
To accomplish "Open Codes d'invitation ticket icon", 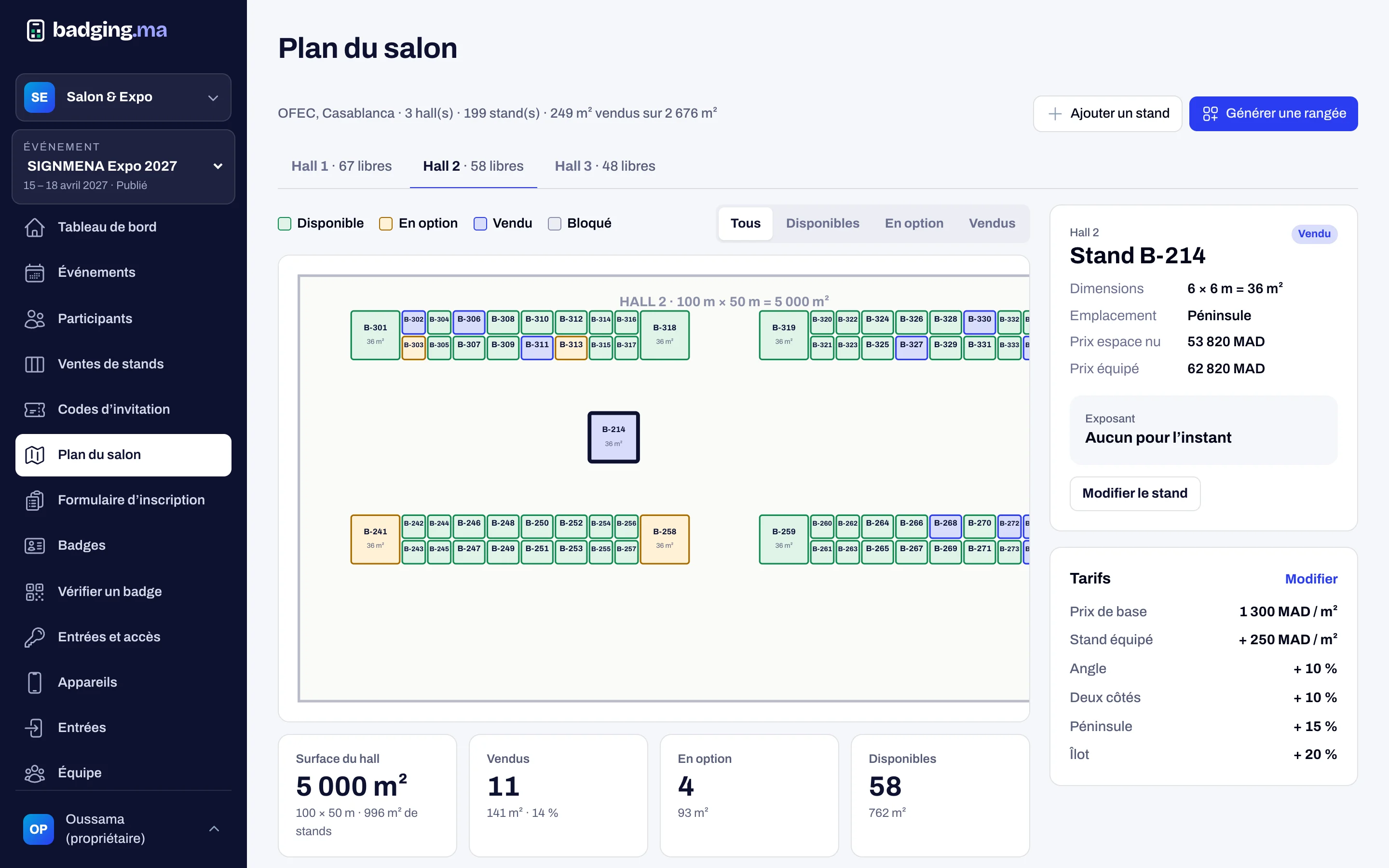I will 34,409.
